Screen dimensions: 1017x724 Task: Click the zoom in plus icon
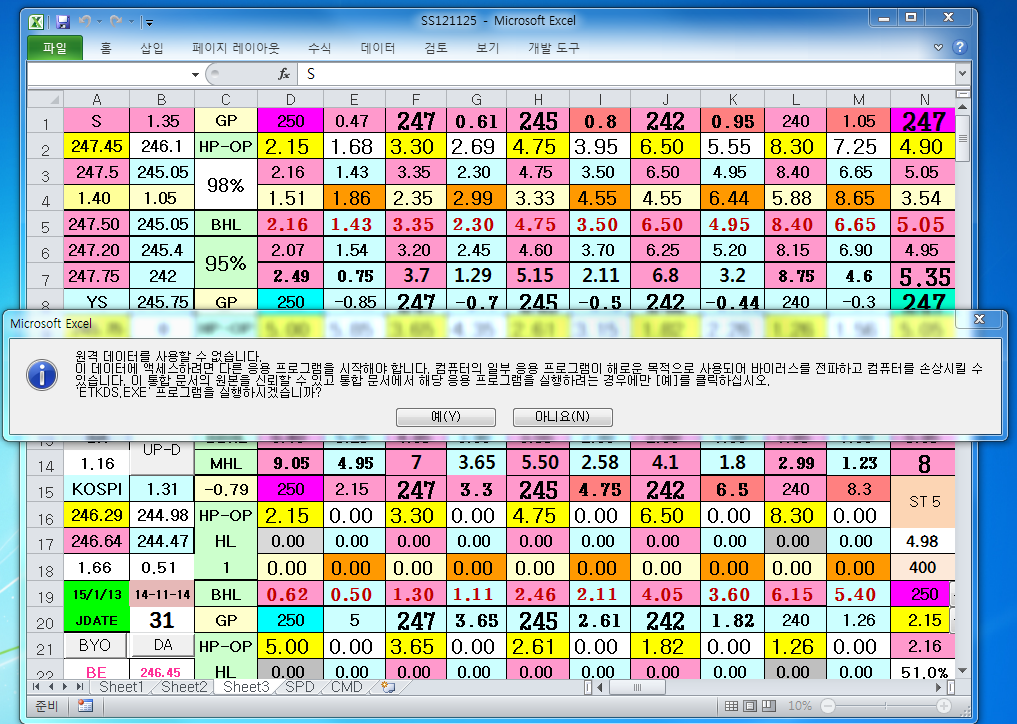943,706
